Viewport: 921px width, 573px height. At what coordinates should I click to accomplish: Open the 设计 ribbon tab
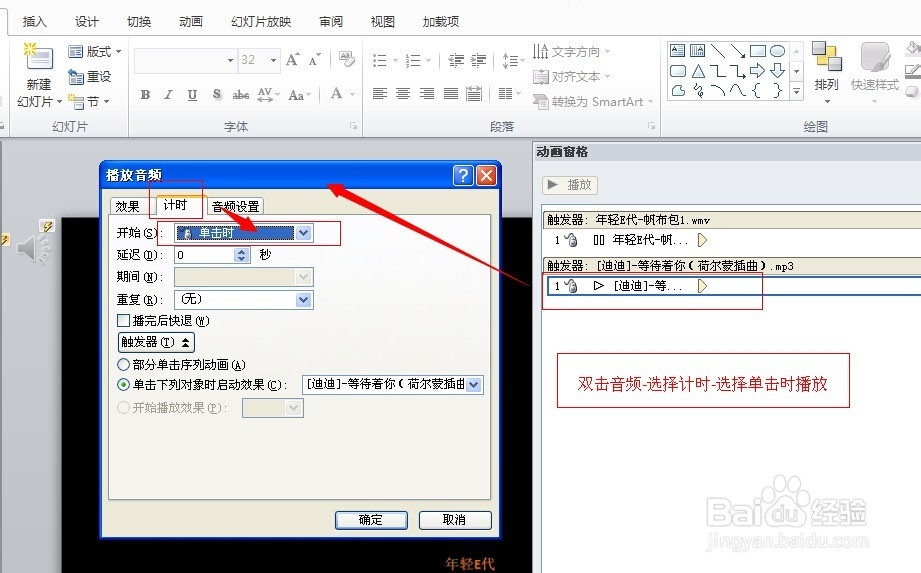(87, 22)
